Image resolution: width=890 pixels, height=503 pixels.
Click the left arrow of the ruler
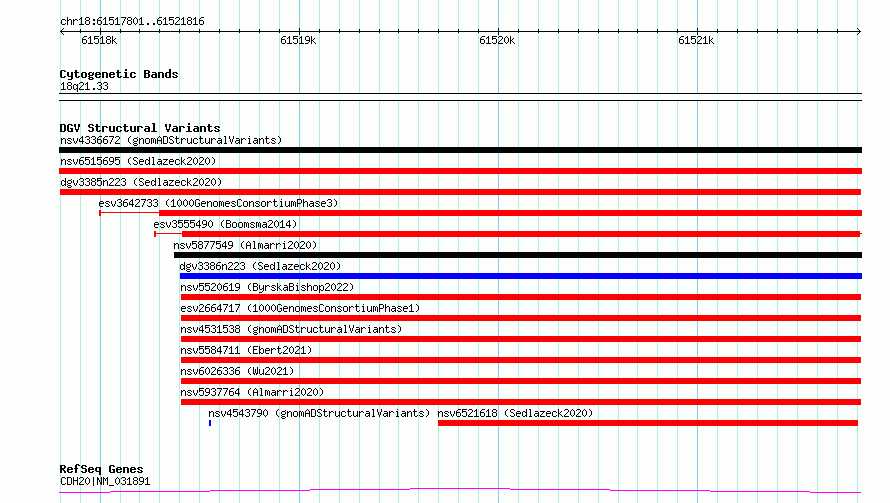pos(62,31)
